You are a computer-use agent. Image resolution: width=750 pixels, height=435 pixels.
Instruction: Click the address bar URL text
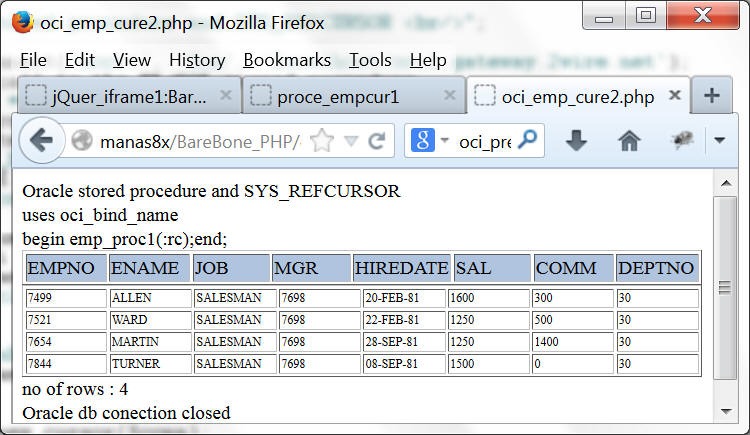coord(200,142)
